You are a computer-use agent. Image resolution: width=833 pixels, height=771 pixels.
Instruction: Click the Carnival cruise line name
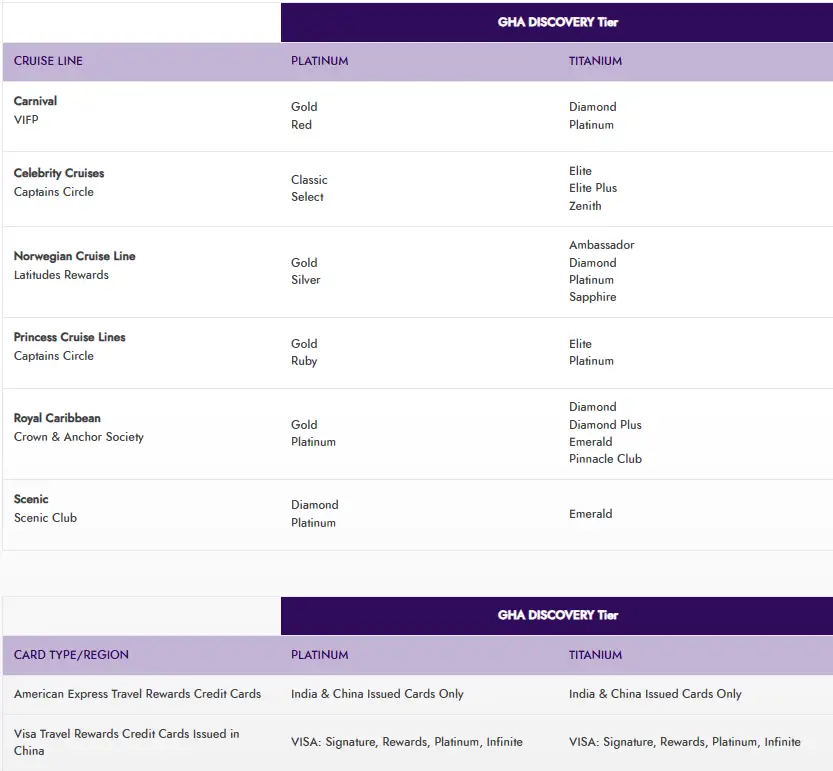[35, 101]
